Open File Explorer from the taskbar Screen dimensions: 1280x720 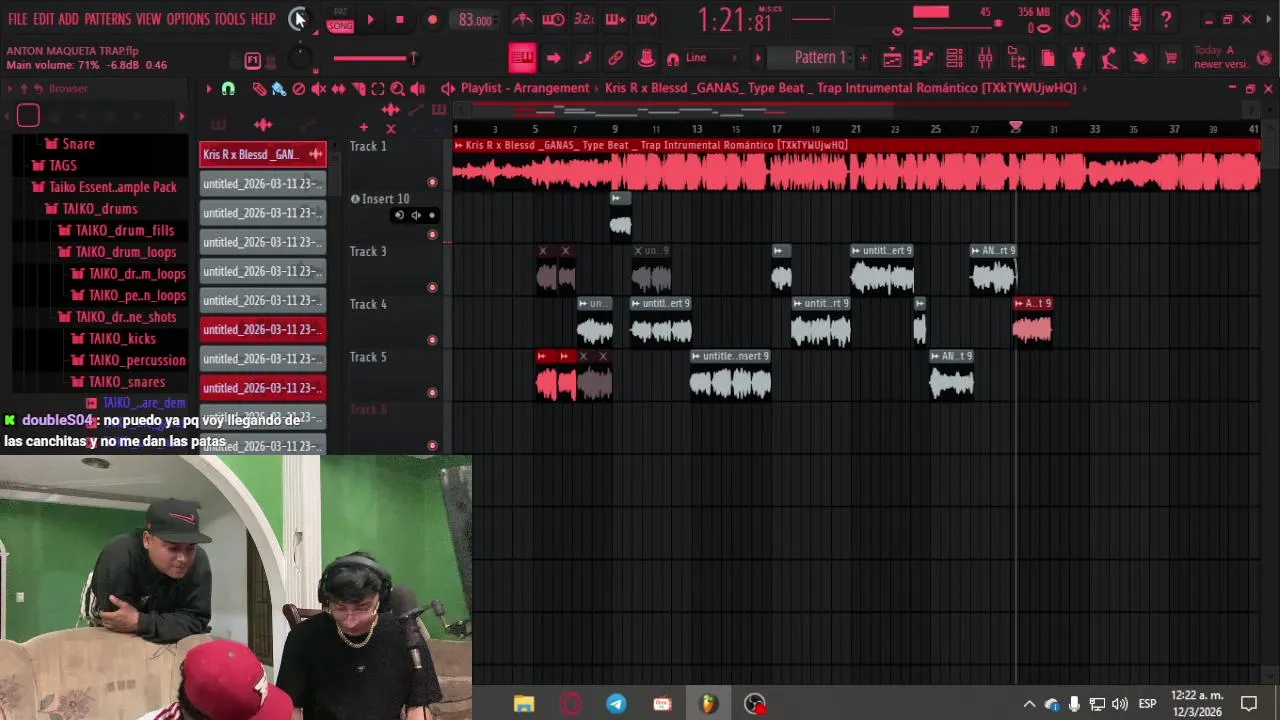click(524, 704)
